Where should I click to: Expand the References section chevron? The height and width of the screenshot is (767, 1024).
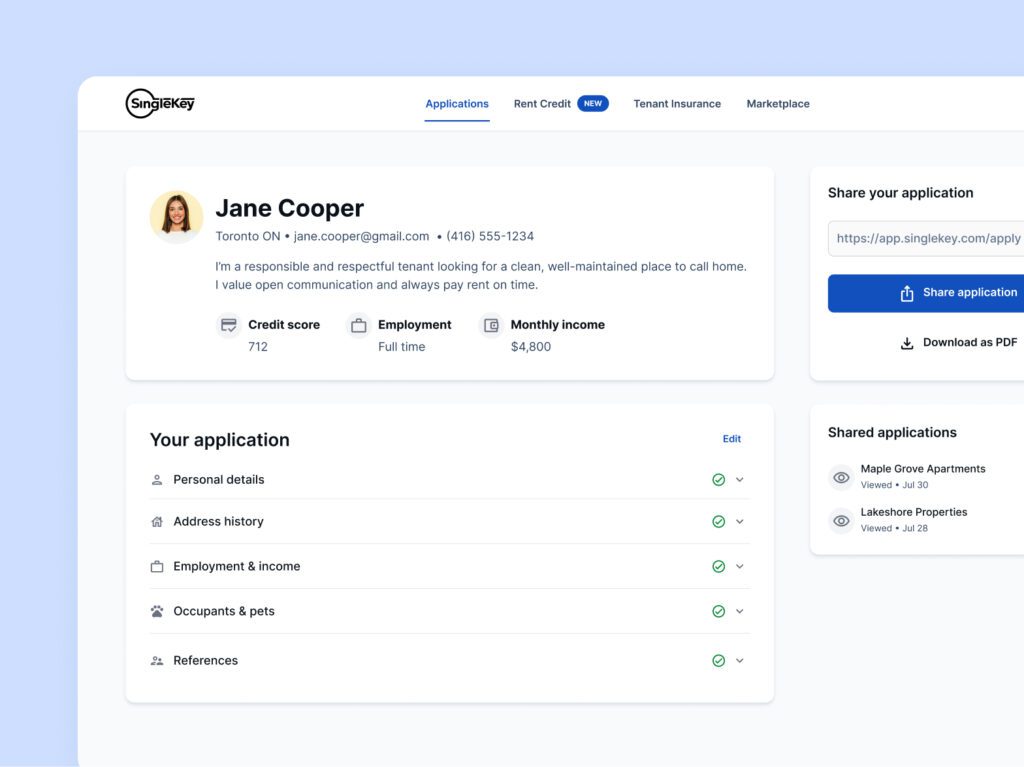(x=740, y=661)
